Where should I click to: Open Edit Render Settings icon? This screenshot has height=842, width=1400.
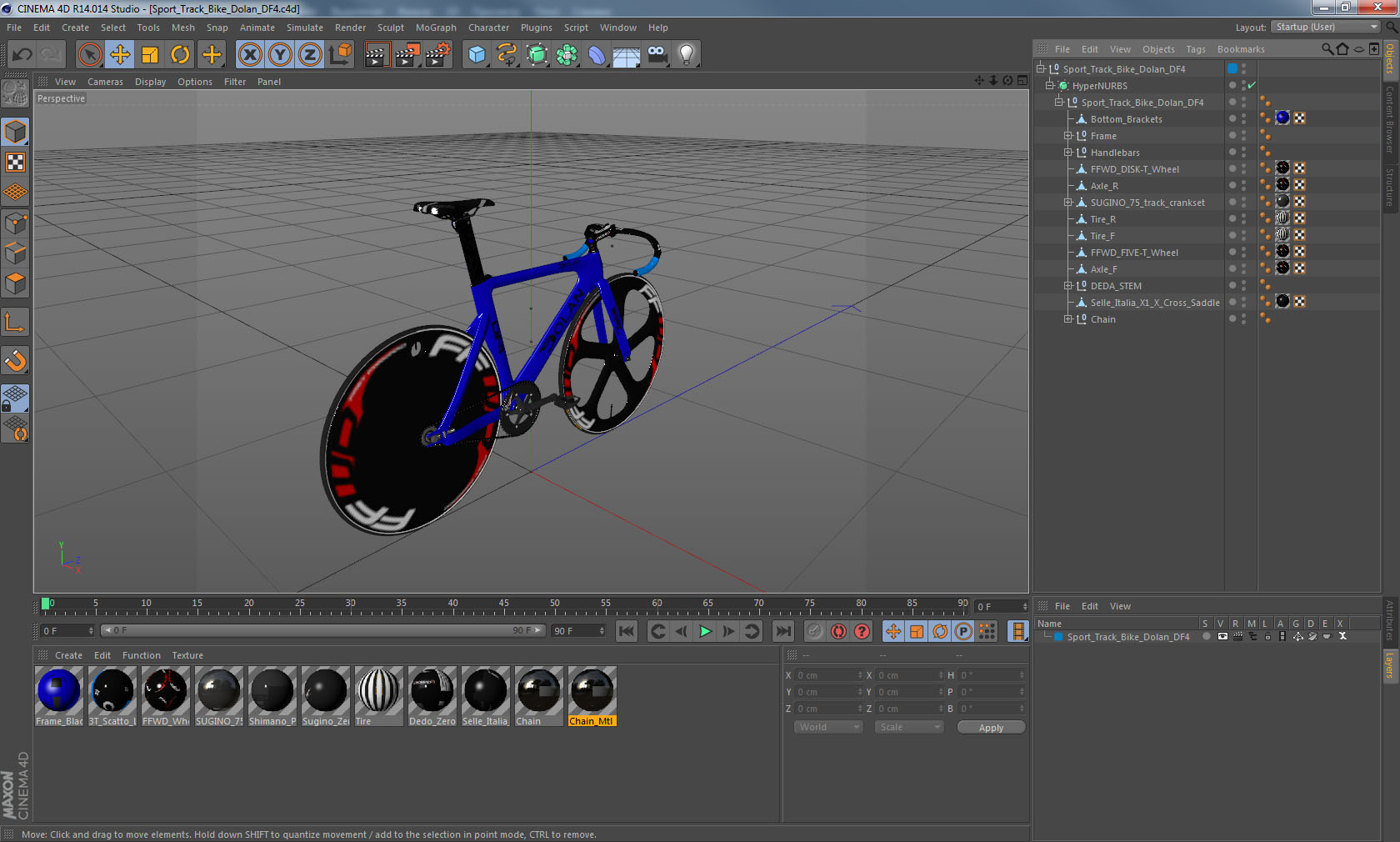[438, 55]
